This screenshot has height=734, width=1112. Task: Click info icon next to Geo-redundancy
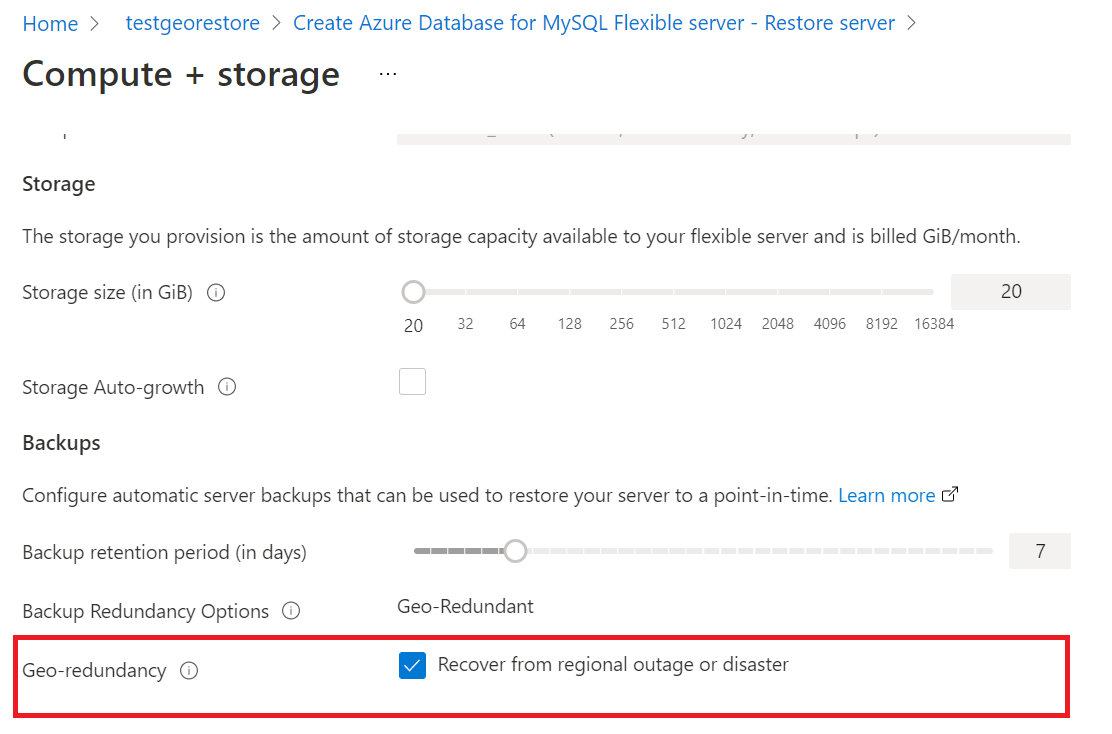188,671
